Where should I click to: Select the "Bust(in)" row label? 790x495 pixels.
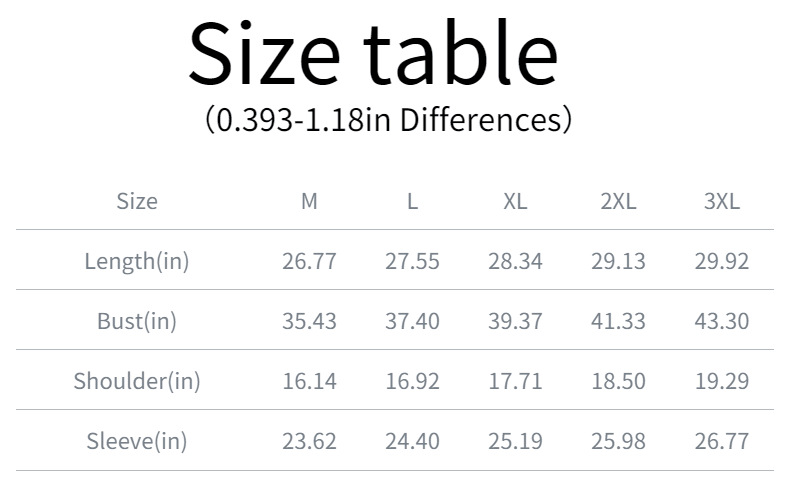(137, 322)
